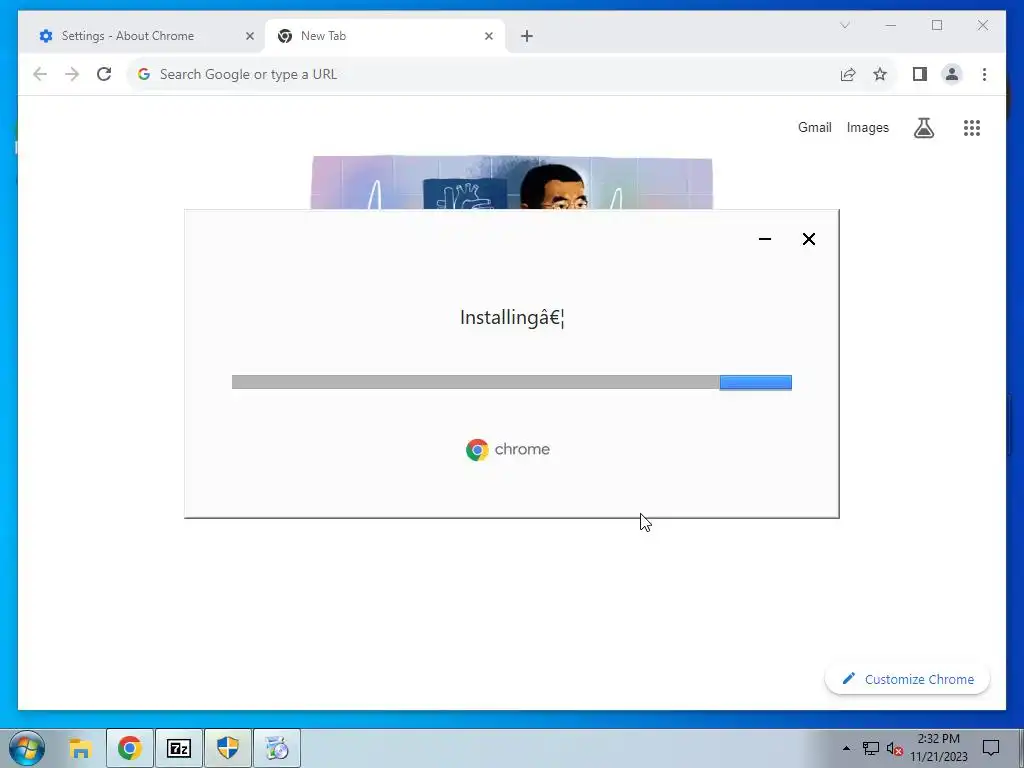
Task: Click the Installing status text
Action: click(511, 317)
